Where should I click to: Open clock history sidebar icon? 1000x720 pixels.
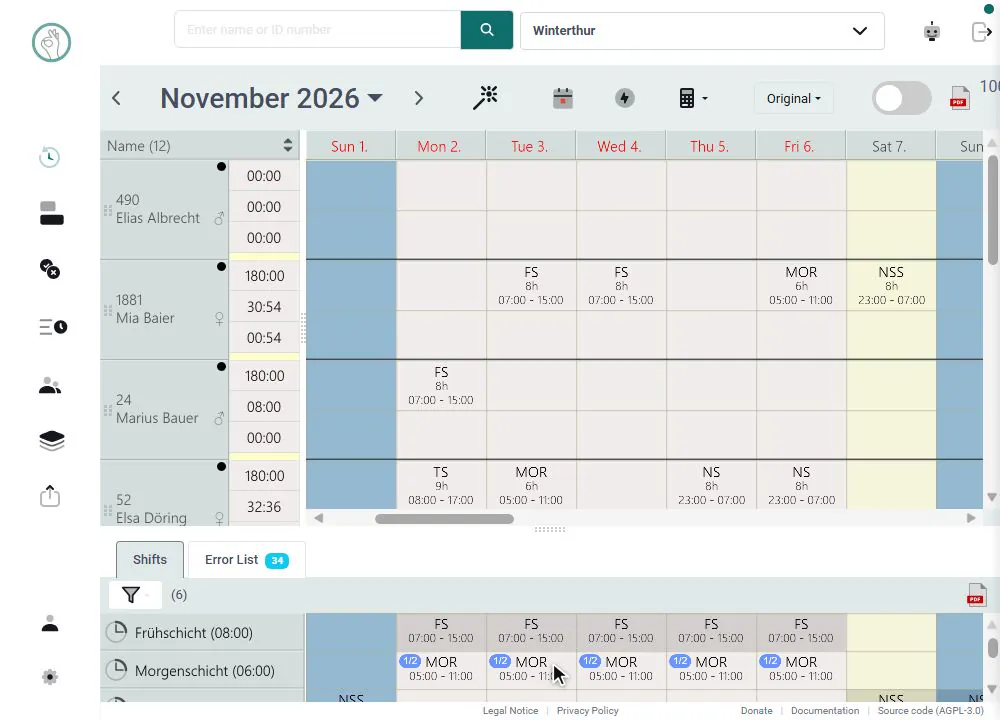tap(50, 157)
